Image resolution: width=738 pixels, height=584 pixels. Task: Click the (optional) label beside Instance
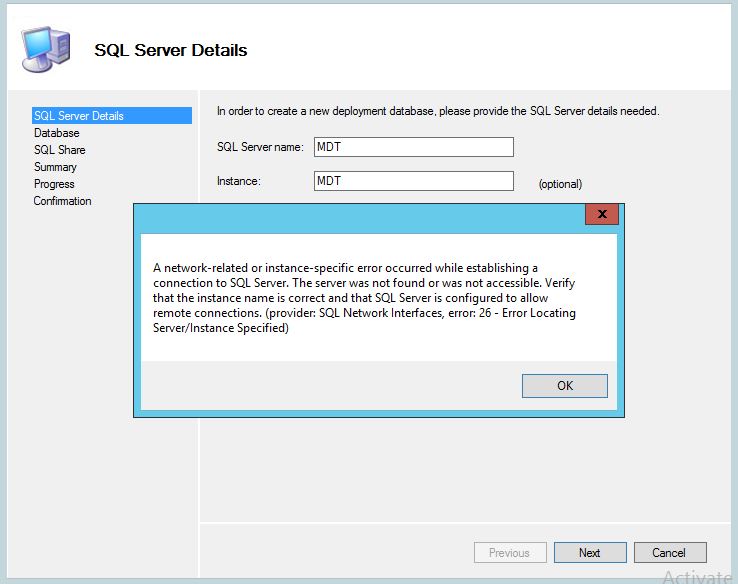pos(560,184)
